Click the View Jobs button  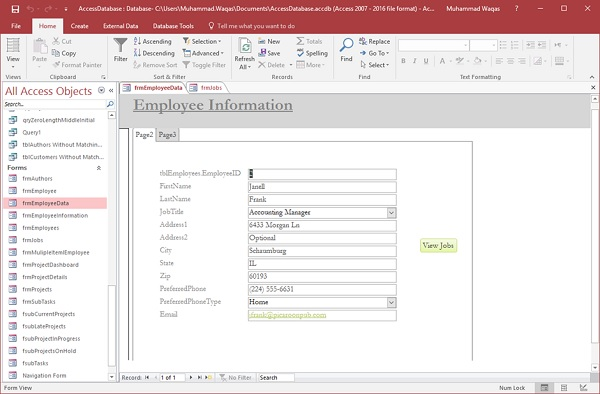438,246
